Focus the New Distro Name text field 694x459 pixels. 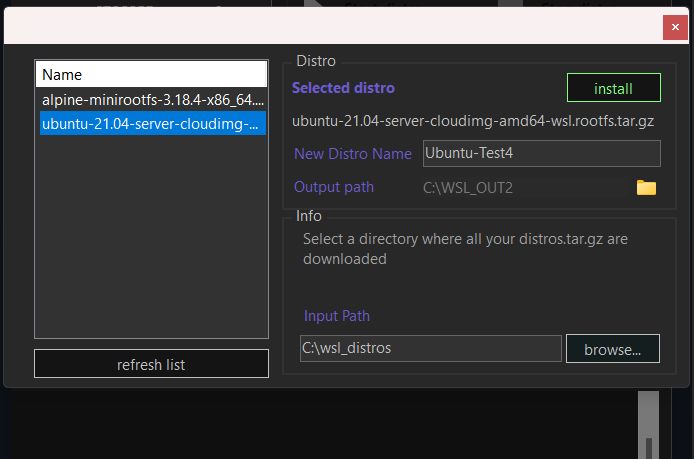pyautogui.click(x=541, y=153)
